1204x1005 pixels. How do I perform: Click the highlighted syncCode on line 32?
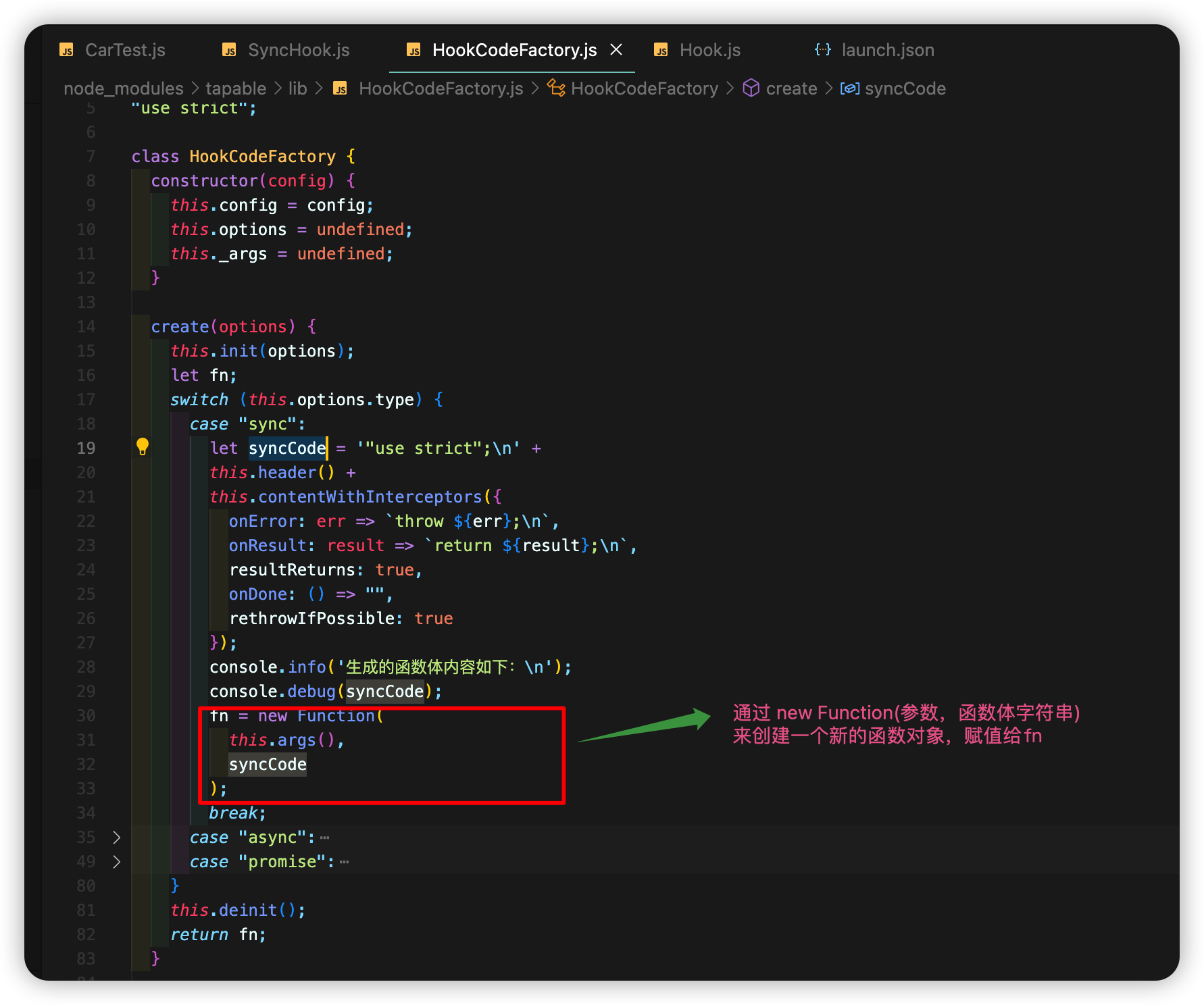coord(268,765)
